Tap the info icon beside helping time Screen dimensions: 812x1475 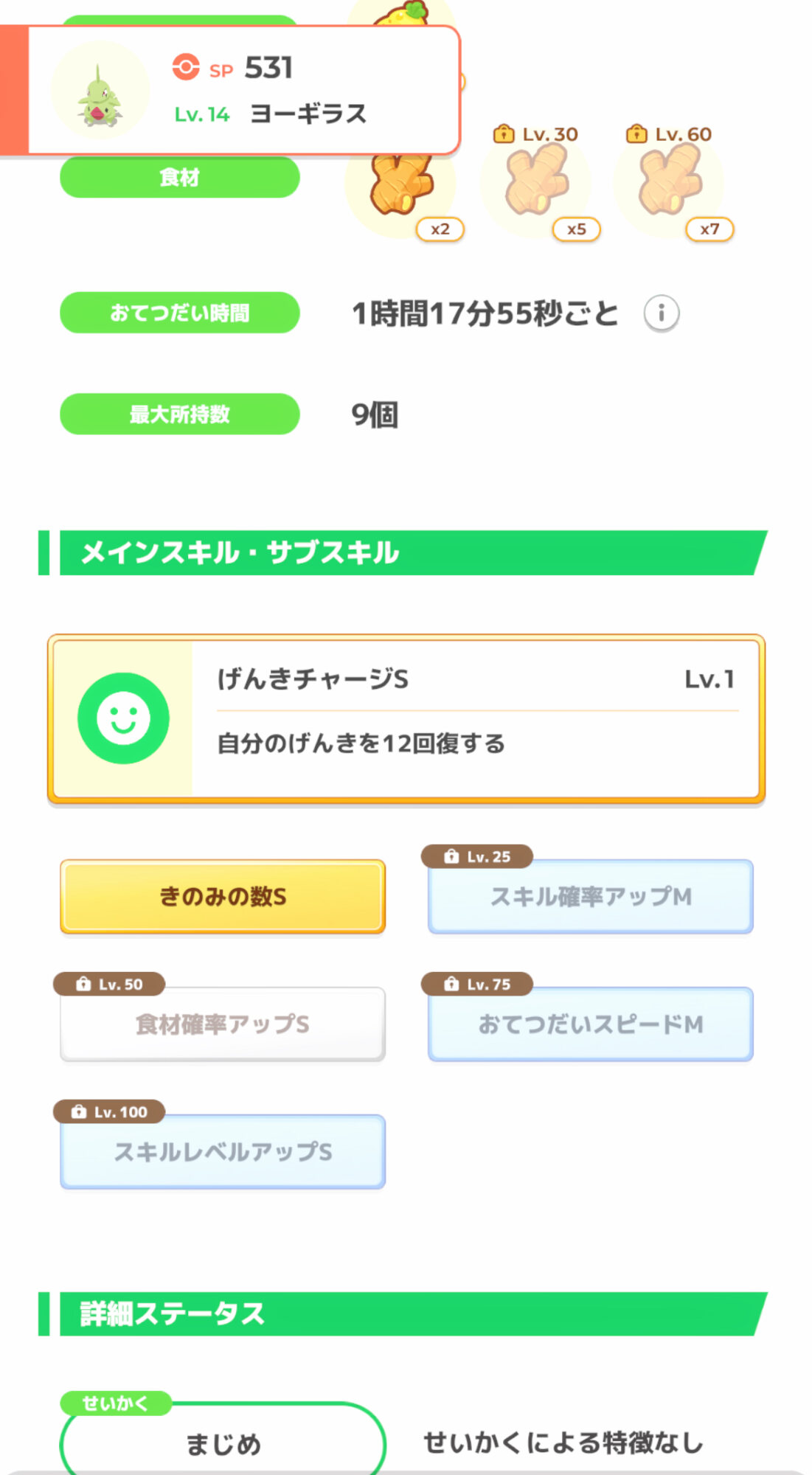pos(661,313)
